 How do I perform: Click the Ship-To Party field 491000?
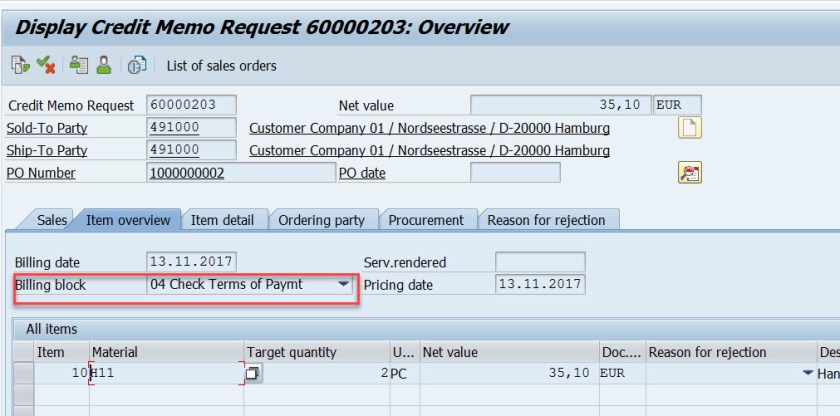(x=191, y=150)
